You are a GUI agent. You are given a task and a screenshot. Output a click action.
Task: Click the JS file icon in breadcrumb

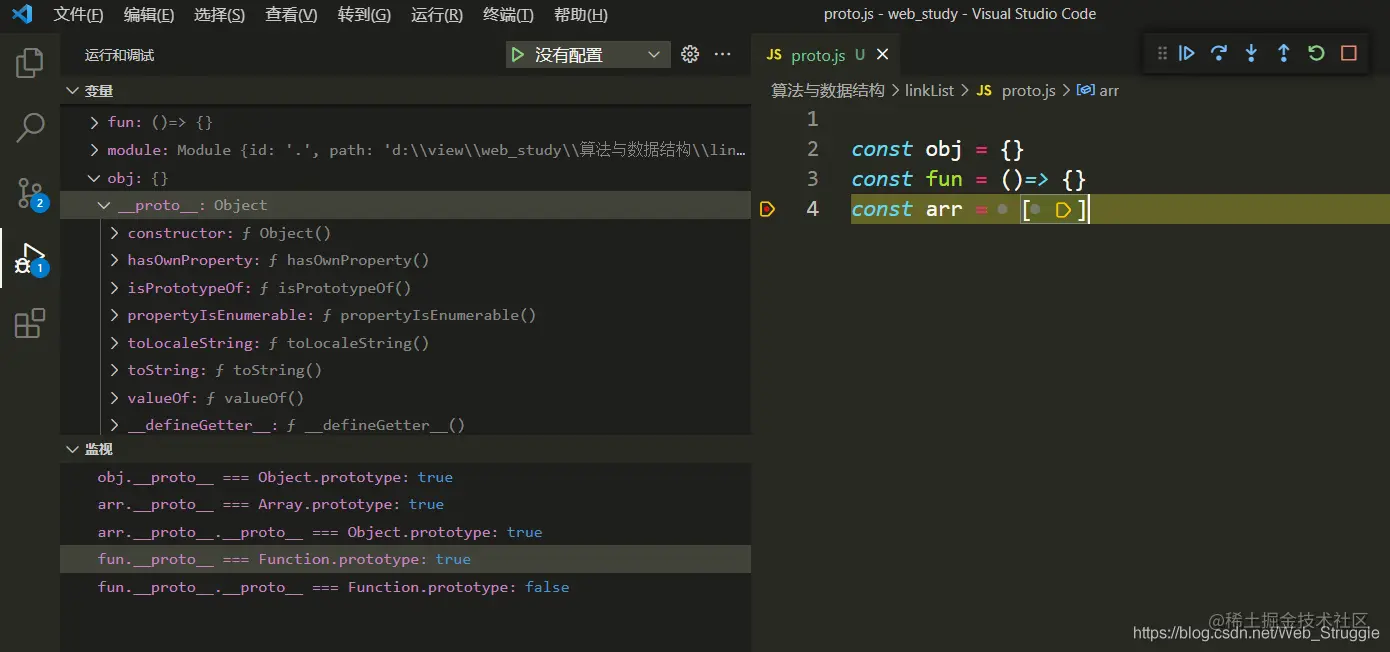click(x=984, y=90)
